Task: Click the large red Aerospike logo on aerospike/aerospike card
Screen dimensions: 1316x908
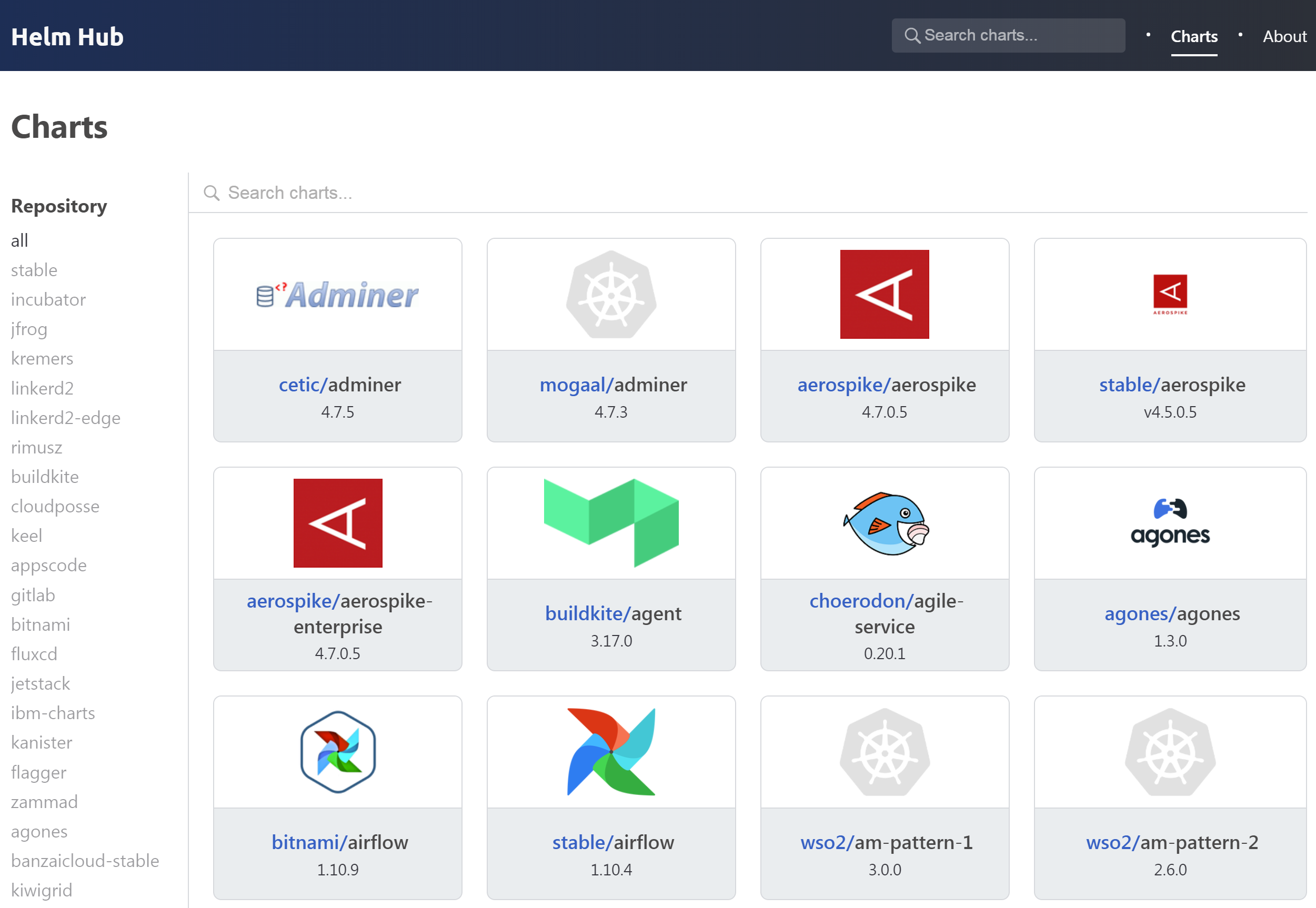Action: click(884, 294)
